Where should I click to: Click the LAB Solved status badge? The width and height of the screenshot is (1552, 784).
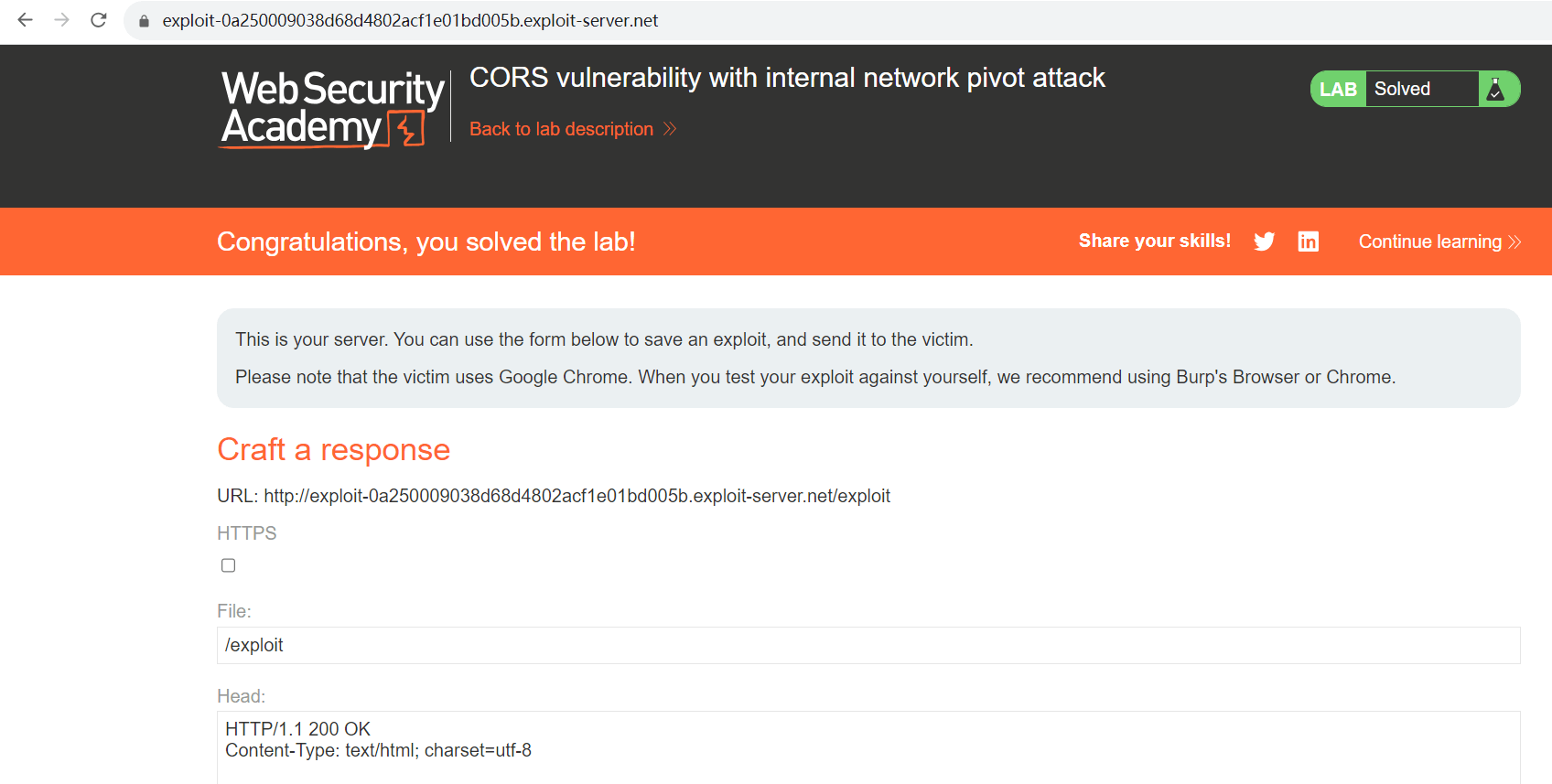coord(1415,89)
